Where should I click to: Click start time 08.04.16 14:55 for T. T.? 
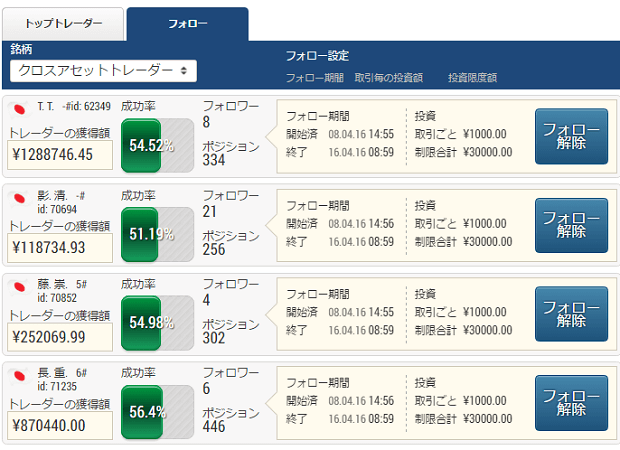(x=361, y=134)
